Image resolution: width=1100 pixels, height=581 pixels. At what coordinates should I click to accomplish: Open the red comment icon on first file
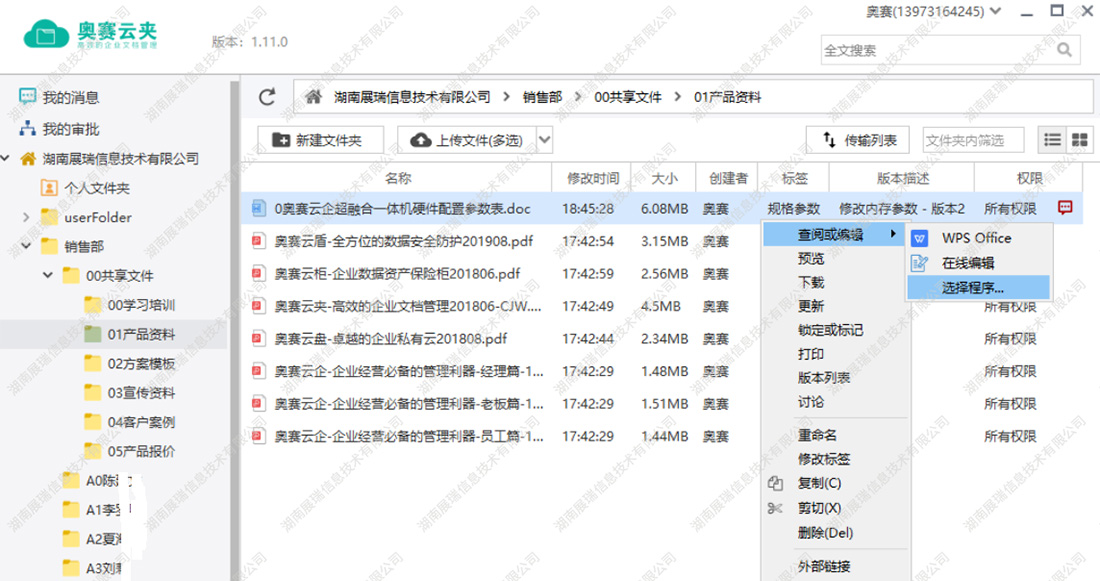coord(1065,208)
